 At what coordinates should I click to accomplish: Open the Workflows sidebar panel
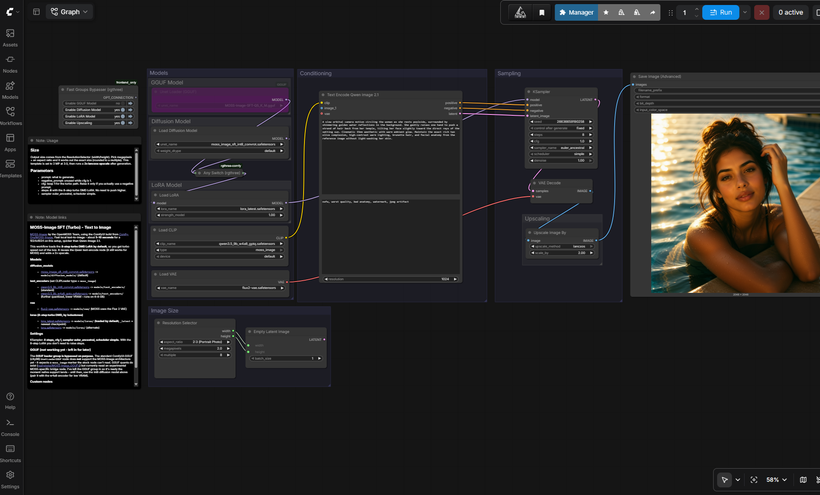(x=10, y=116)
